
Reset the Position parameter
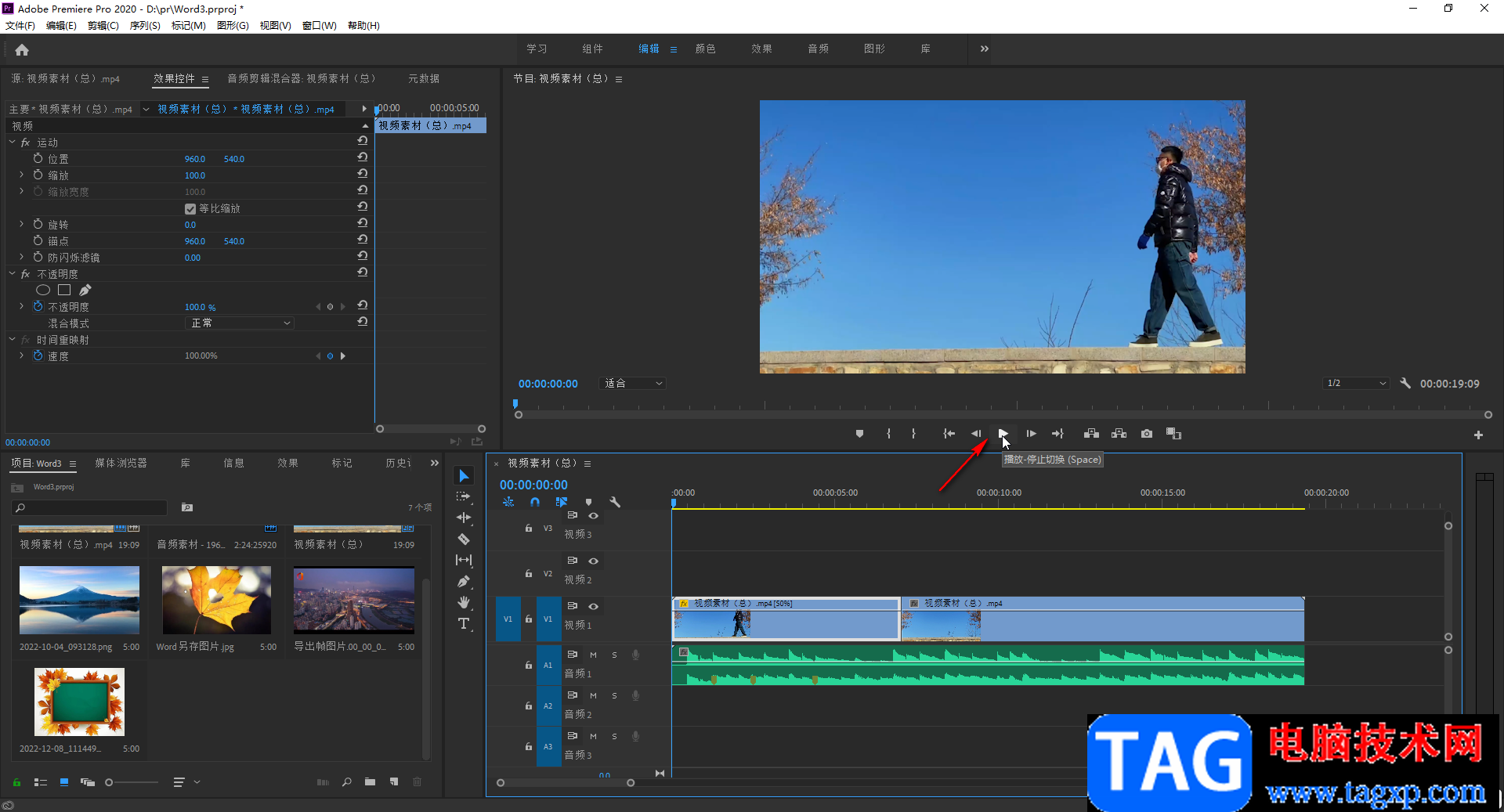(x=363, y=157)
